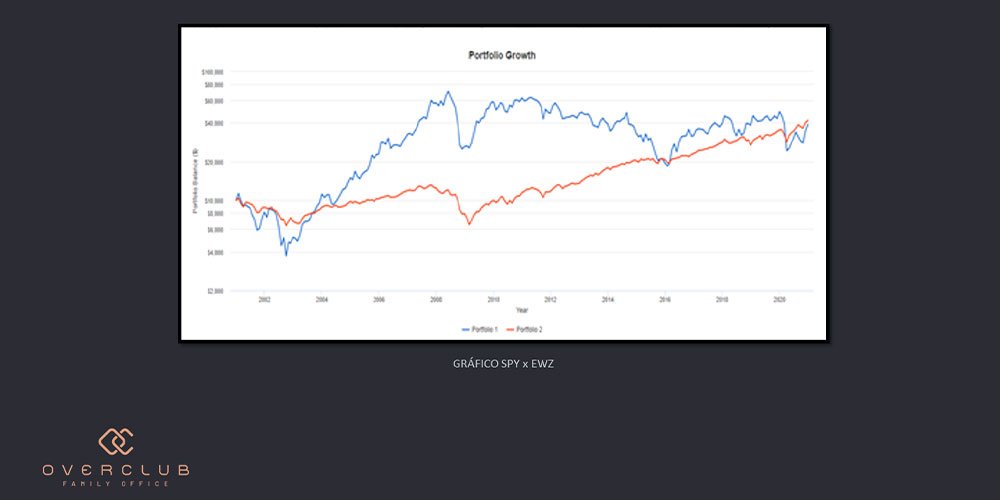Click the Portfolio Balance ($) y-axis title

click(196, 181)
